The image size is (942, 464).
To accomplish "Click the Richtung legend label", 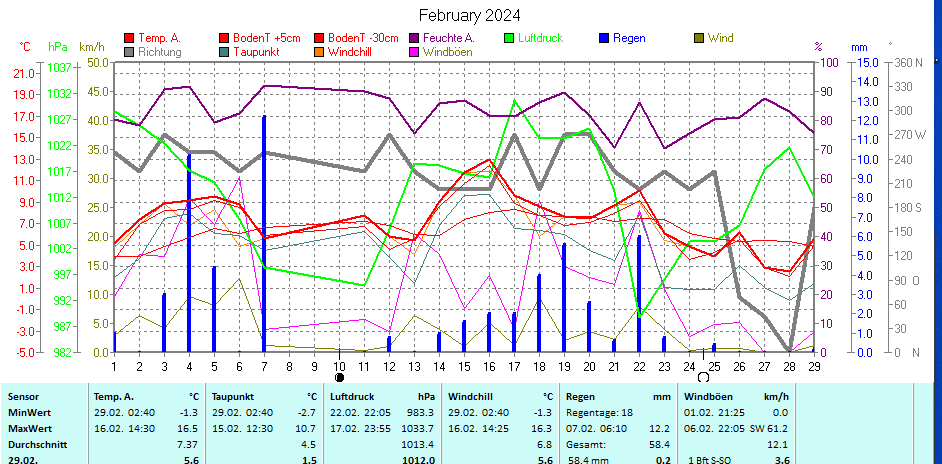I will [160, 52].
